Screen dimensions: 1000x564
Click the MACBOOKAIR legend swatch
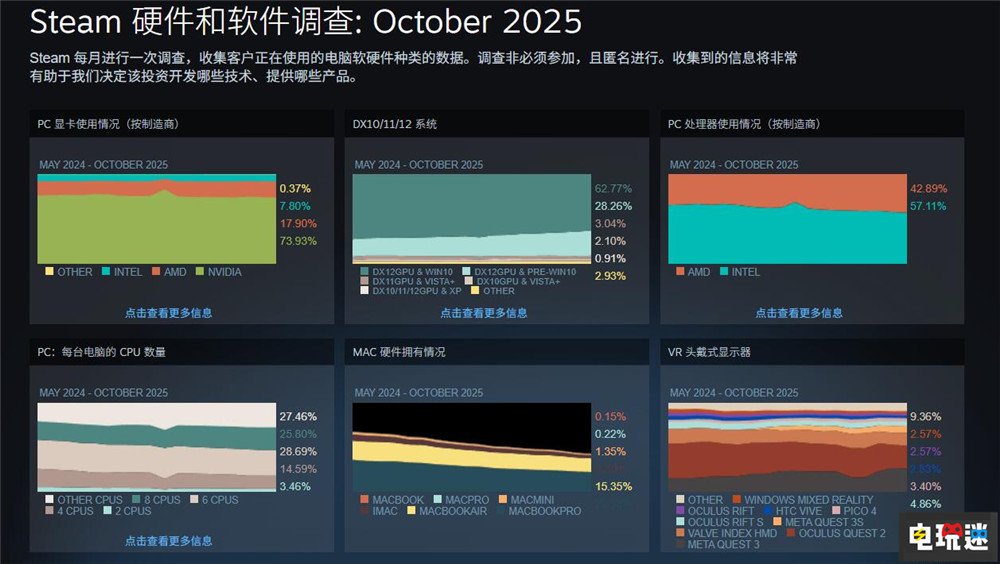pyautogui.click(x=411, y=511)
